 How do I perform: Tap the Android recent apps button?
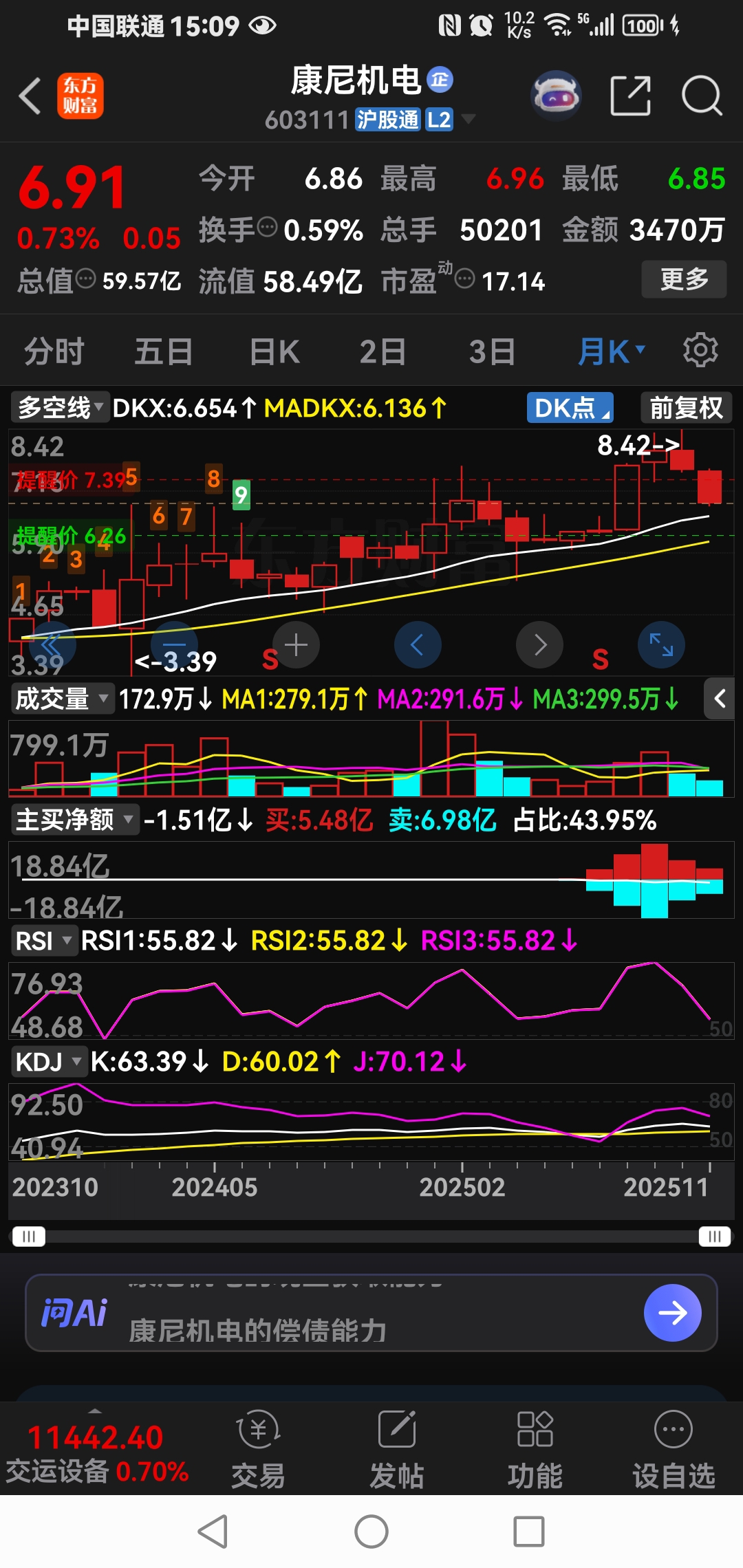[529, 1532]
